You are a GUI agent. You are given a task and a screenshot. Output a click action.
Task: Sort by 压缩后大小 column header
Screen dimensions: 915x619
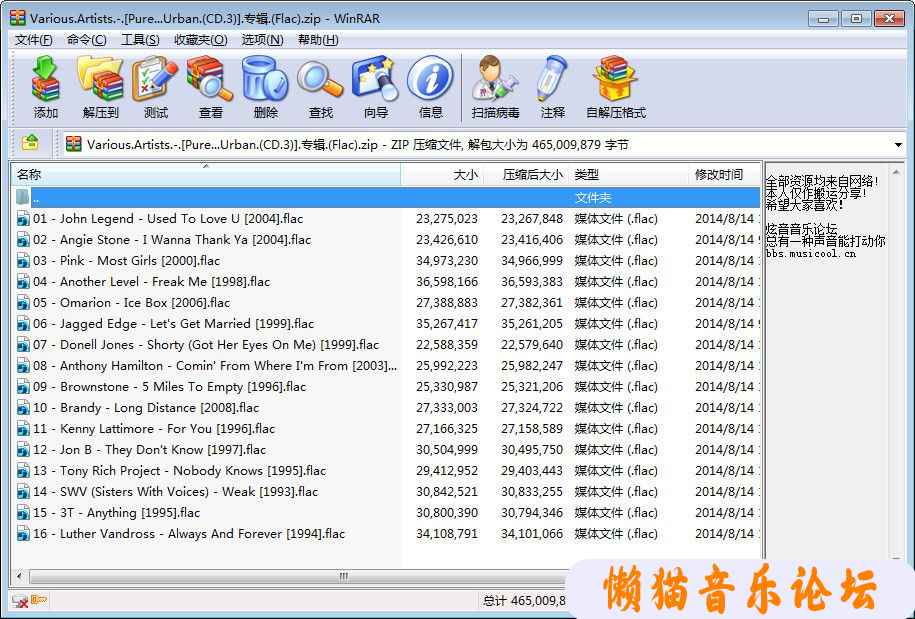tap(525, 174)
